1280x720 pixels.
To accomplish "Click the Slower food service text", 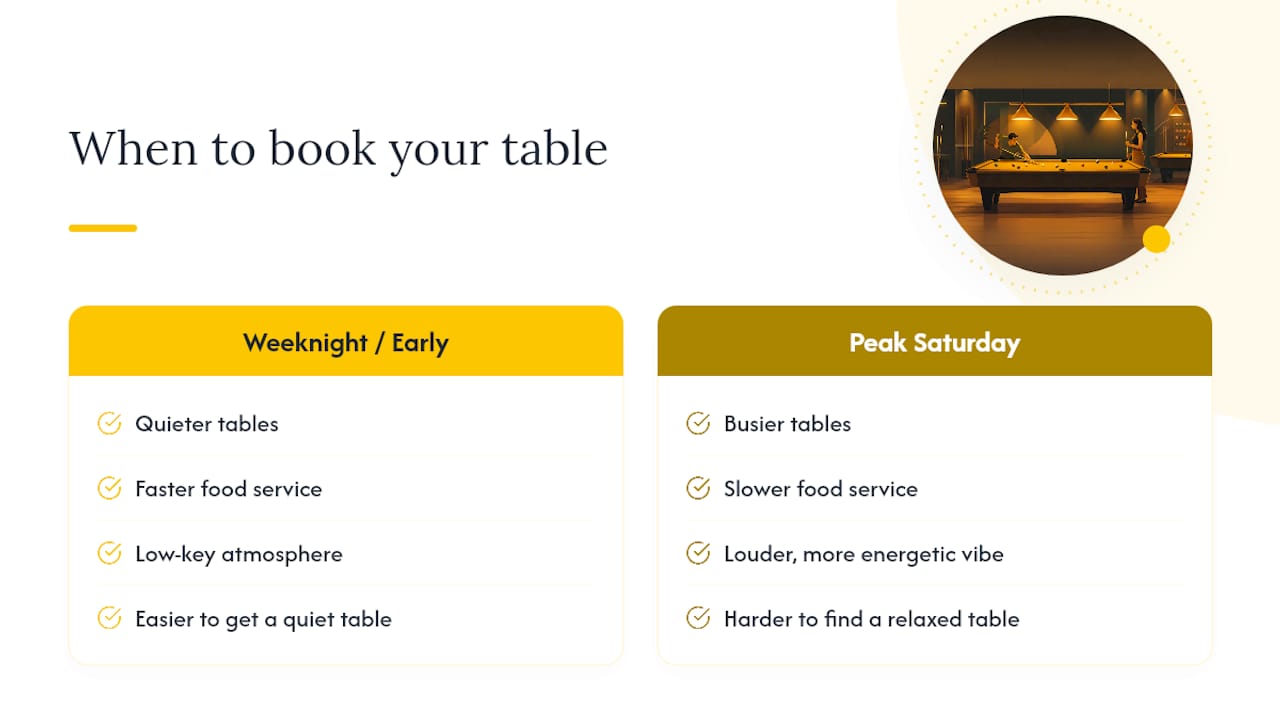I will [821, 489].
